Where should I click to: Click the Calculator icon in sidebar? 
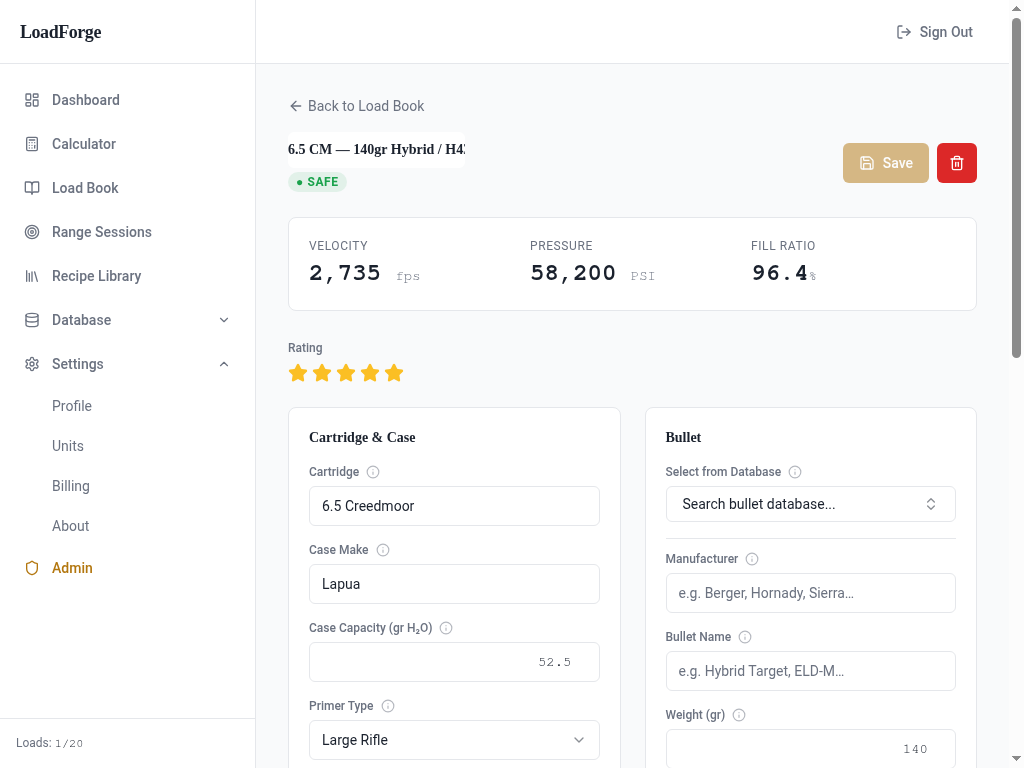click(x=32, y=144)
